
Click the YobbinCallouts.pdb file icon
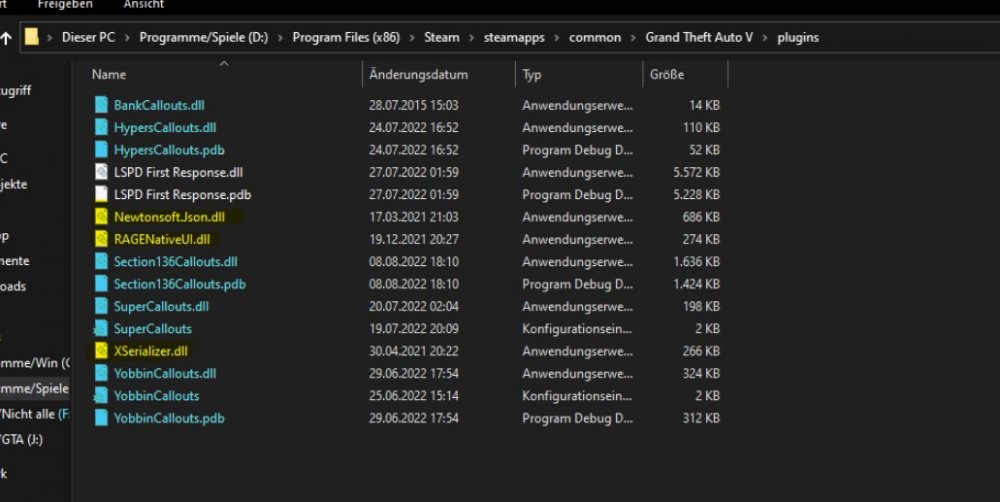(101, 418)
